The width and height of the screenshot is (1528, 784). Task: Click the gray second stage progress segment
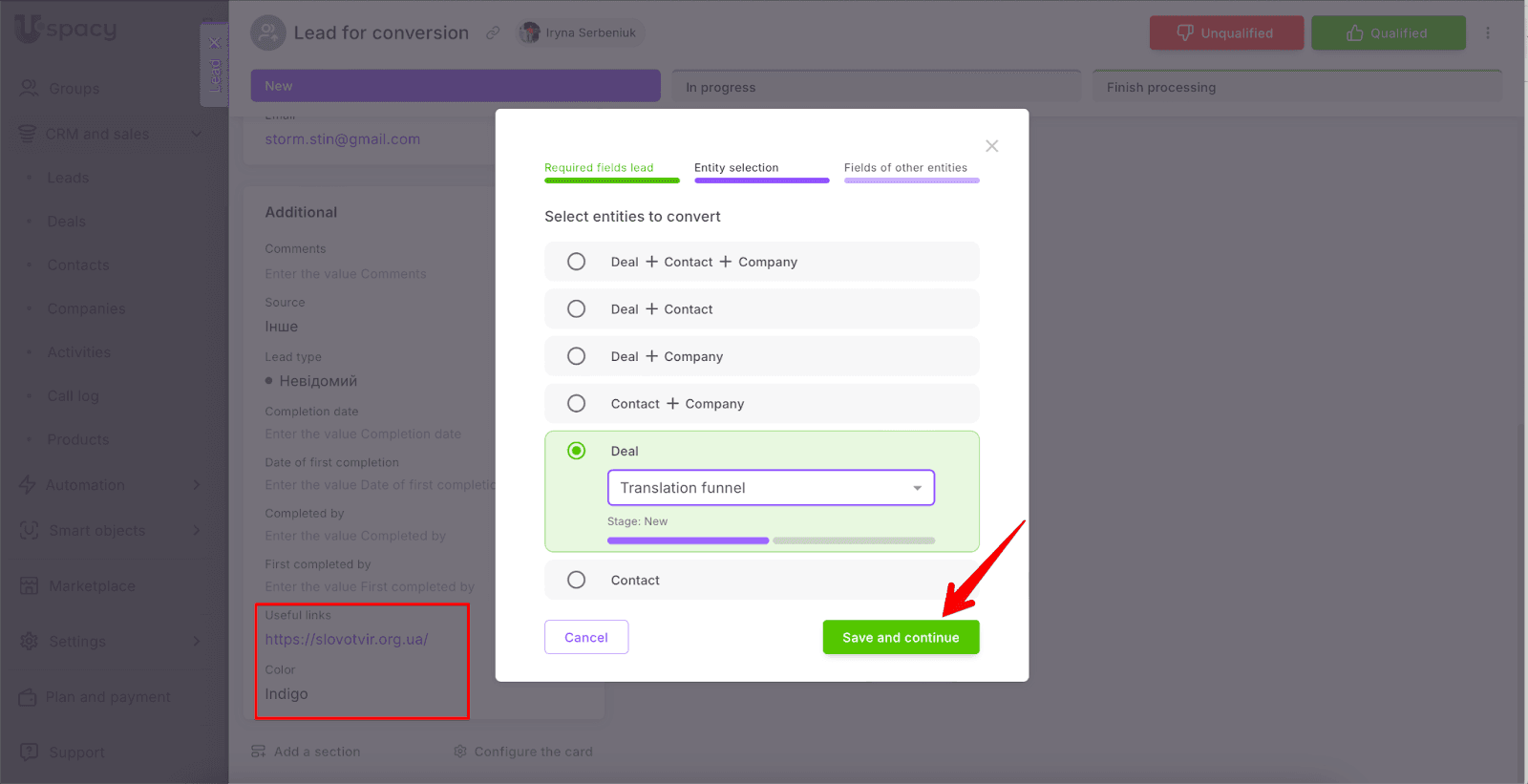click(x=854, y=540)
